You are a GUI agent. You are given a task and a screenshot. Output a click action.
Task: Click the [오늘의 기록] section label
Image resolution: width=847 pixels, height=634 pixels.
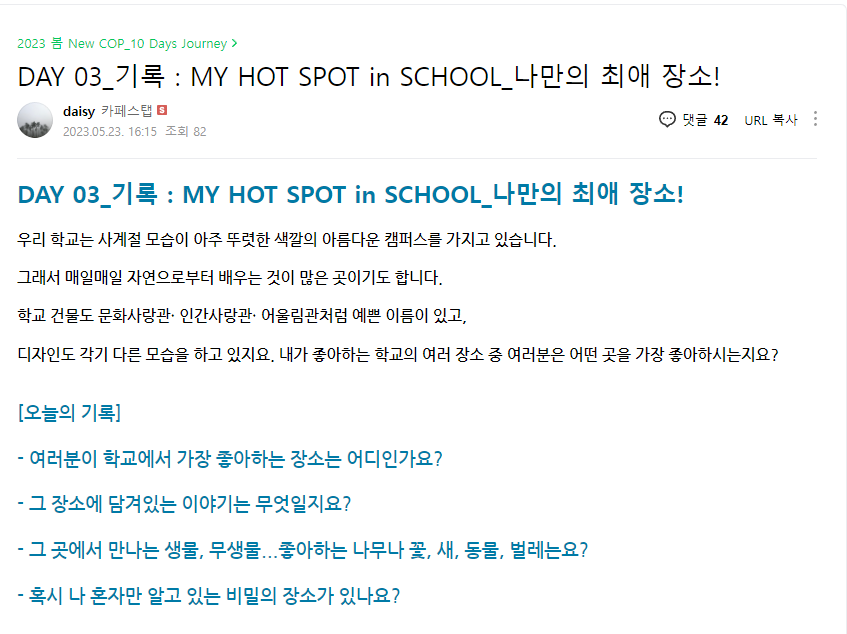pos(69,413)
